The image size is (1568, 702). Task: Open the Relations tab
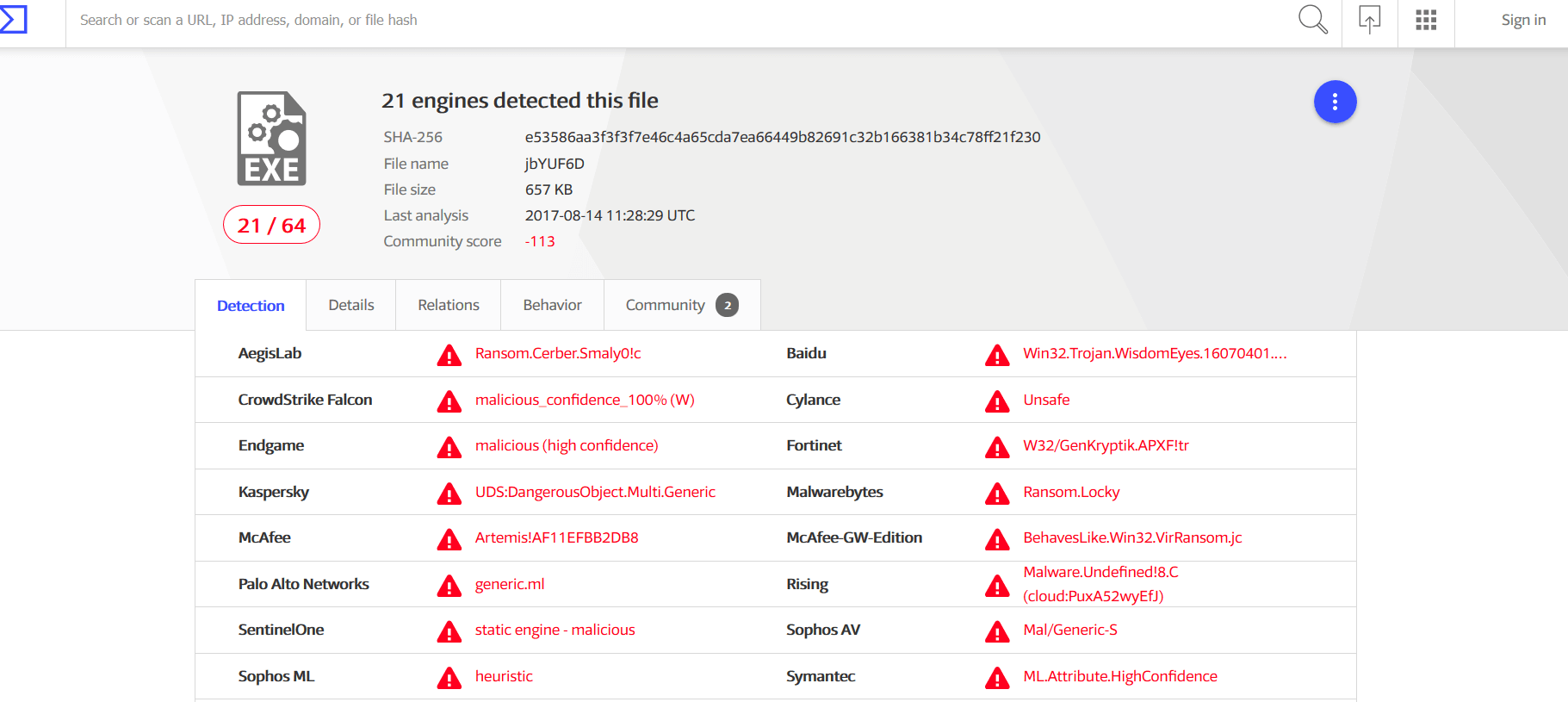[x=449, y=305]
